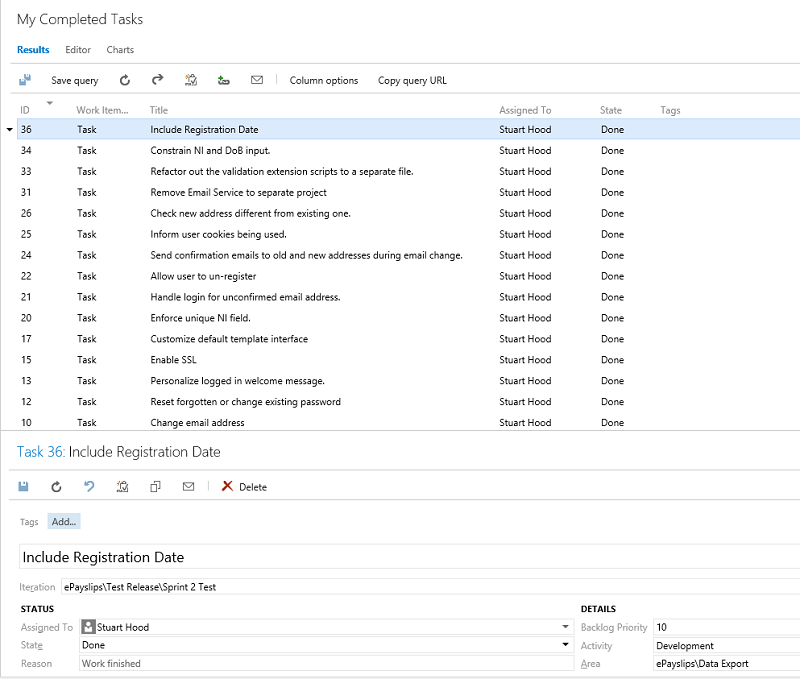Viewport: 800px width, 679px height.
Task: Click the Backlog Priority field showing 10
Action: tap(727, 627)
